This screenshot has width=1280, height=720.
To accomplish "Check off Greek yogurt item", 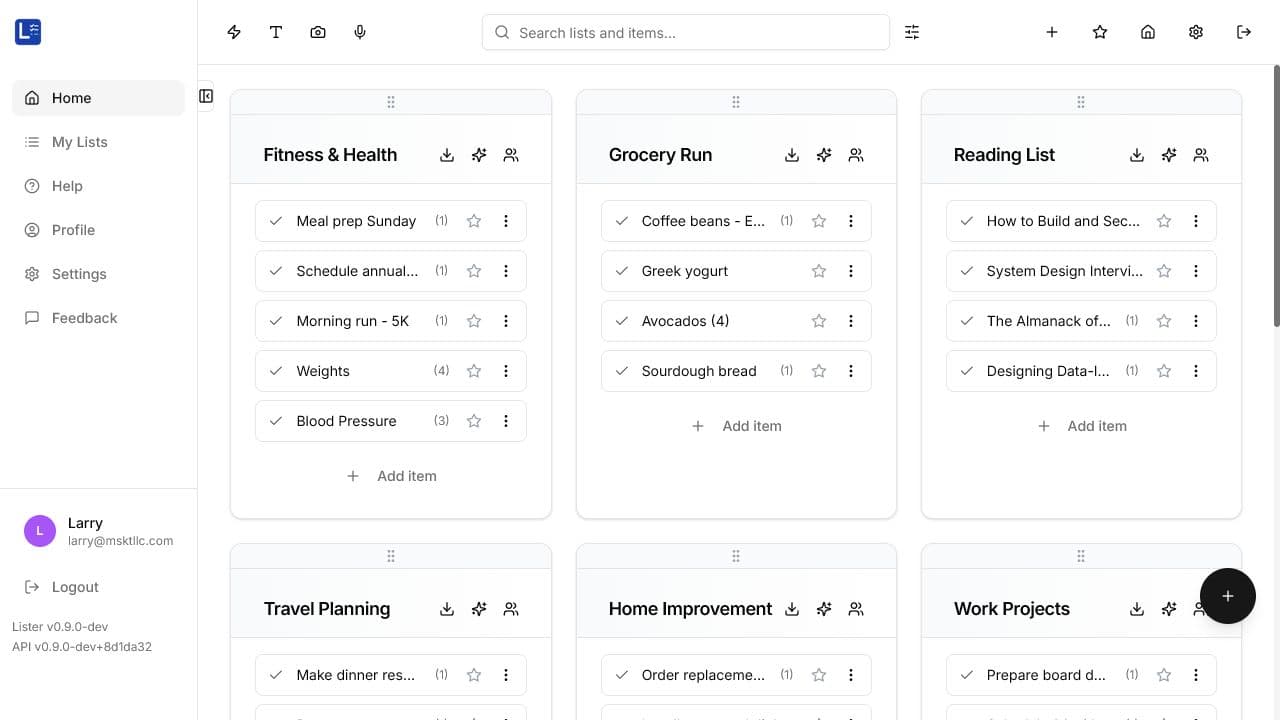I will [x=621, y=271].
